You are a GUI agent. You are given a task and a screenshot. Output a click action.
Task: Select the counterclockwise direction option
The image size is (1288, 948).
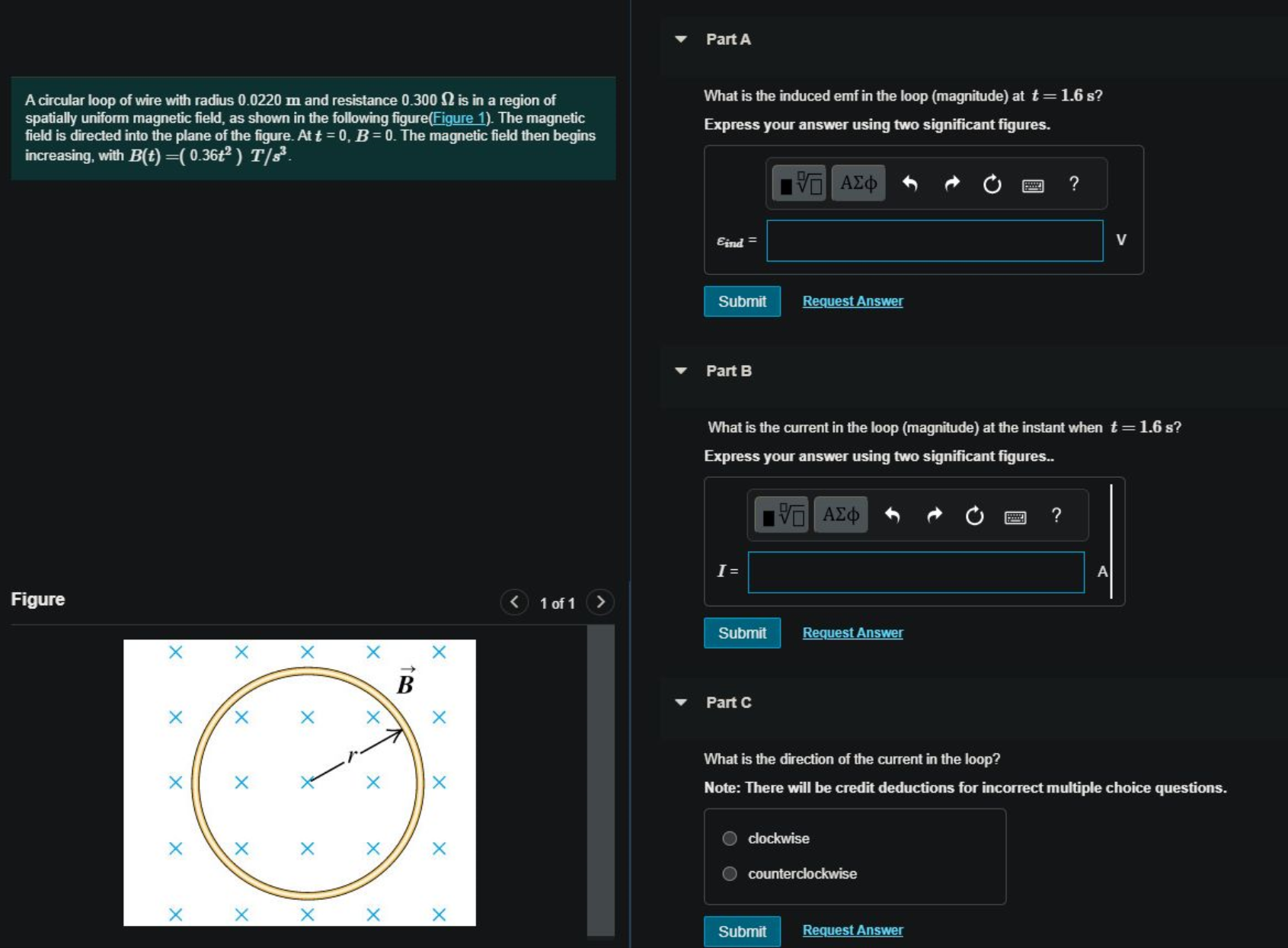[730, 873]
